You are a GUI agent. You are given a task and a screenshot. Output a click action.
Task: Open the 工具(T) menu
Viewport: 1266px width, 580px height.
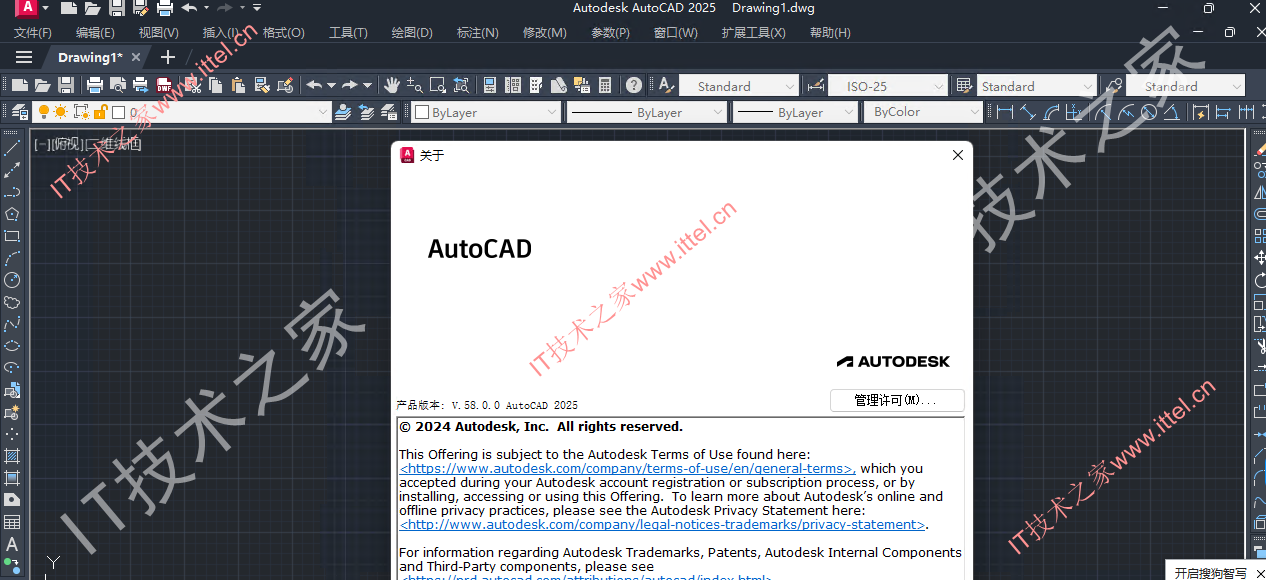(348, 32)
